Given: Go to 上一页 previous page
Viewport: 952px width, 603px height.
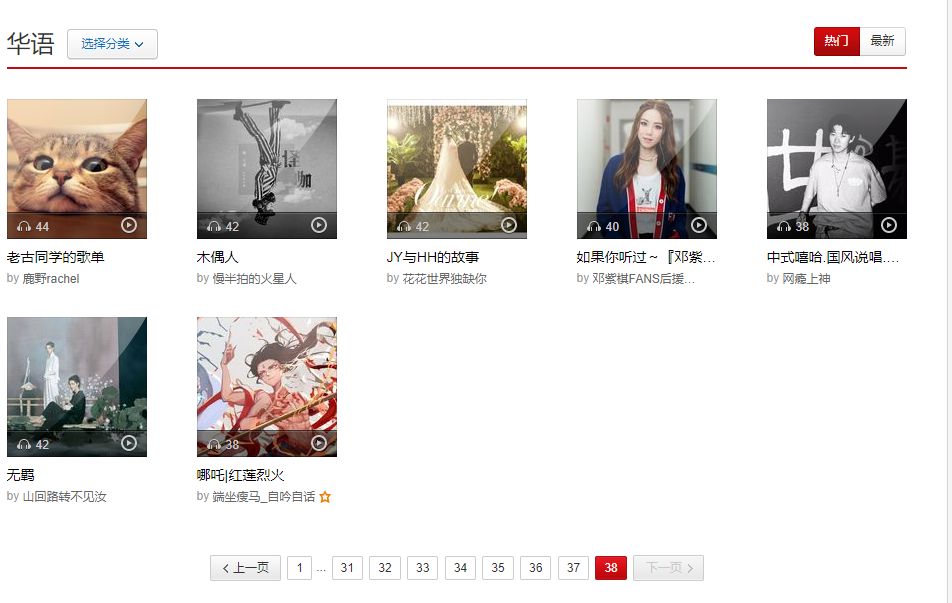Looking at the screenshot, I should 245,568.
